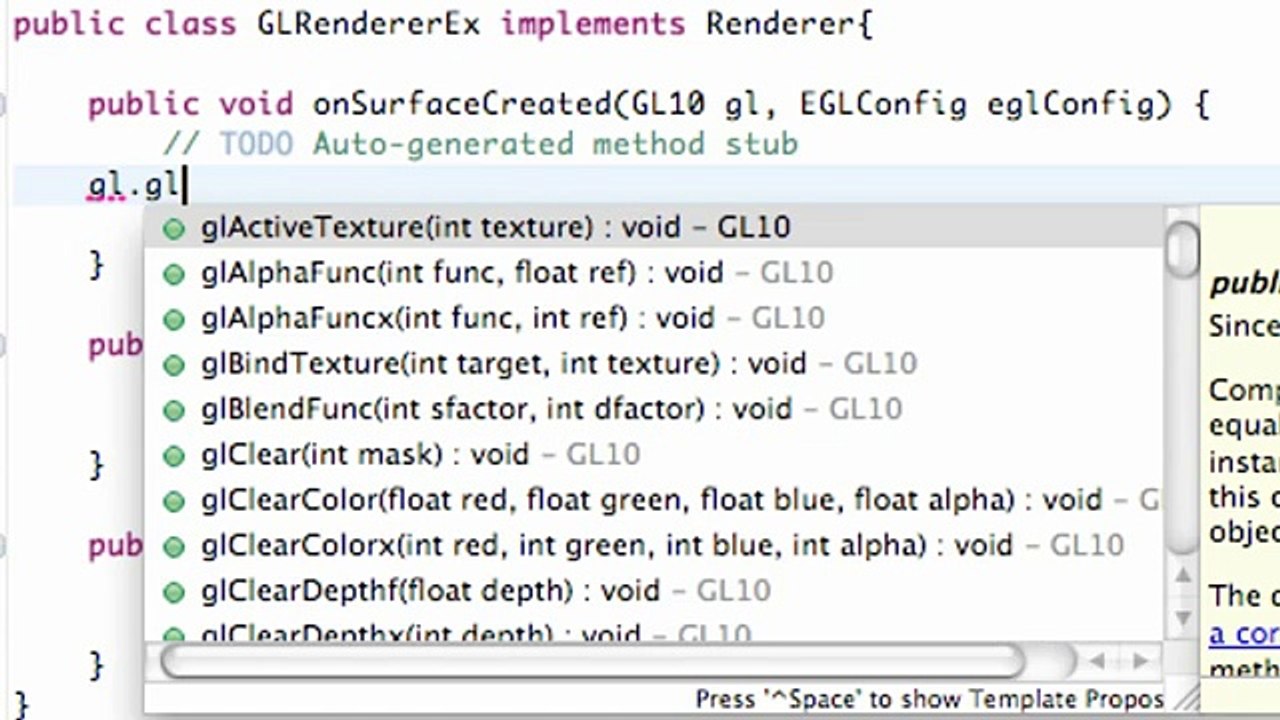
Task: Click the green icon beside glBindTexture
Action: (174, 365)
